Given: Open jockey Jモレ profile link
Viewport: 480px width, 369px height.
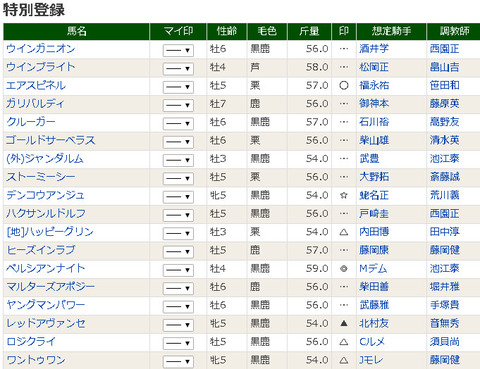Looking at the screenshot, I should [371, 361].
